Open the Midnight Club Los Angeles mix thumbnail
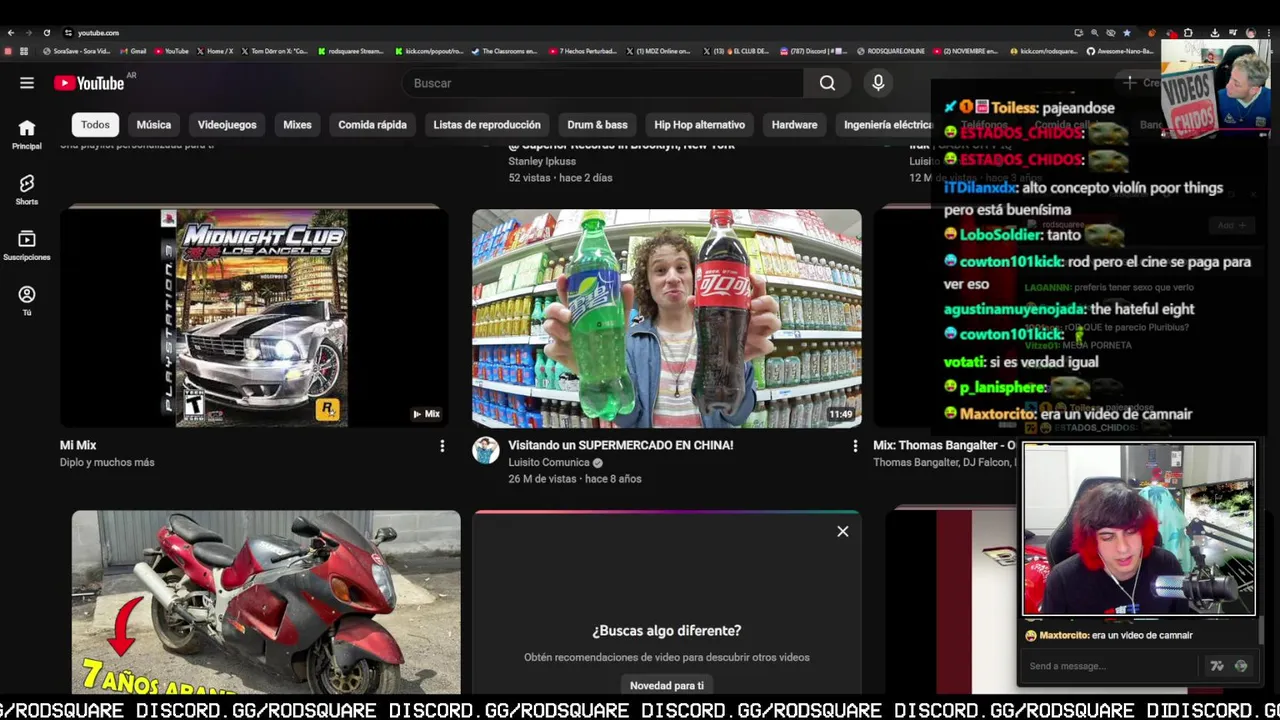This screenshot has height=720, width=1280. coord(254,318)
